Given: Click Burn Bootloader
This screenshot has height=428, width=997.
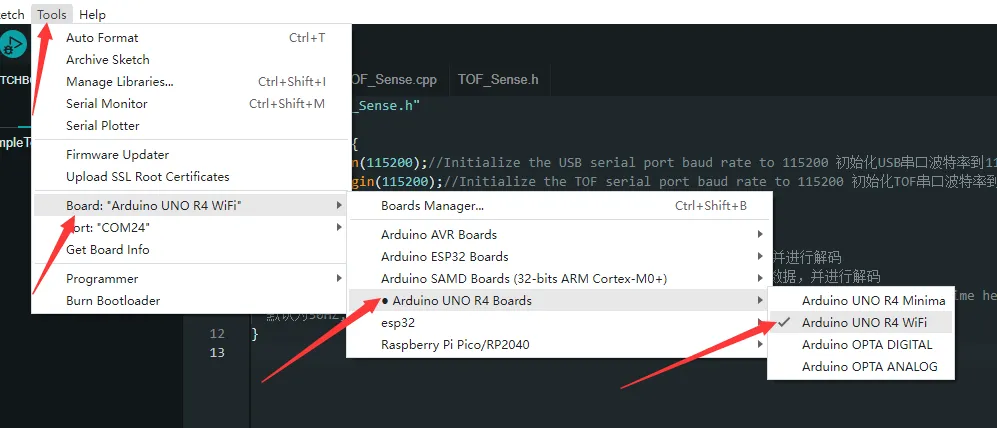Looking at the screenshot, I should tap(112, 301).
